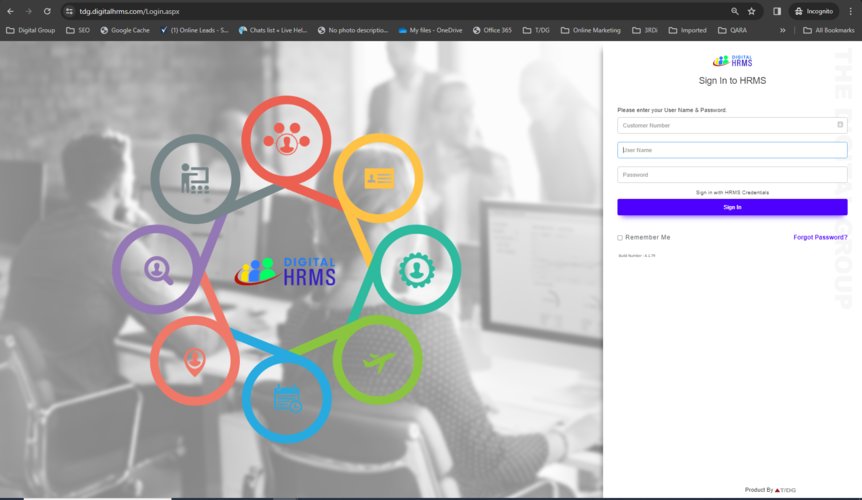Open the Forgot Password link
Viewport: 862px width, 500px height.
[820, 238]
